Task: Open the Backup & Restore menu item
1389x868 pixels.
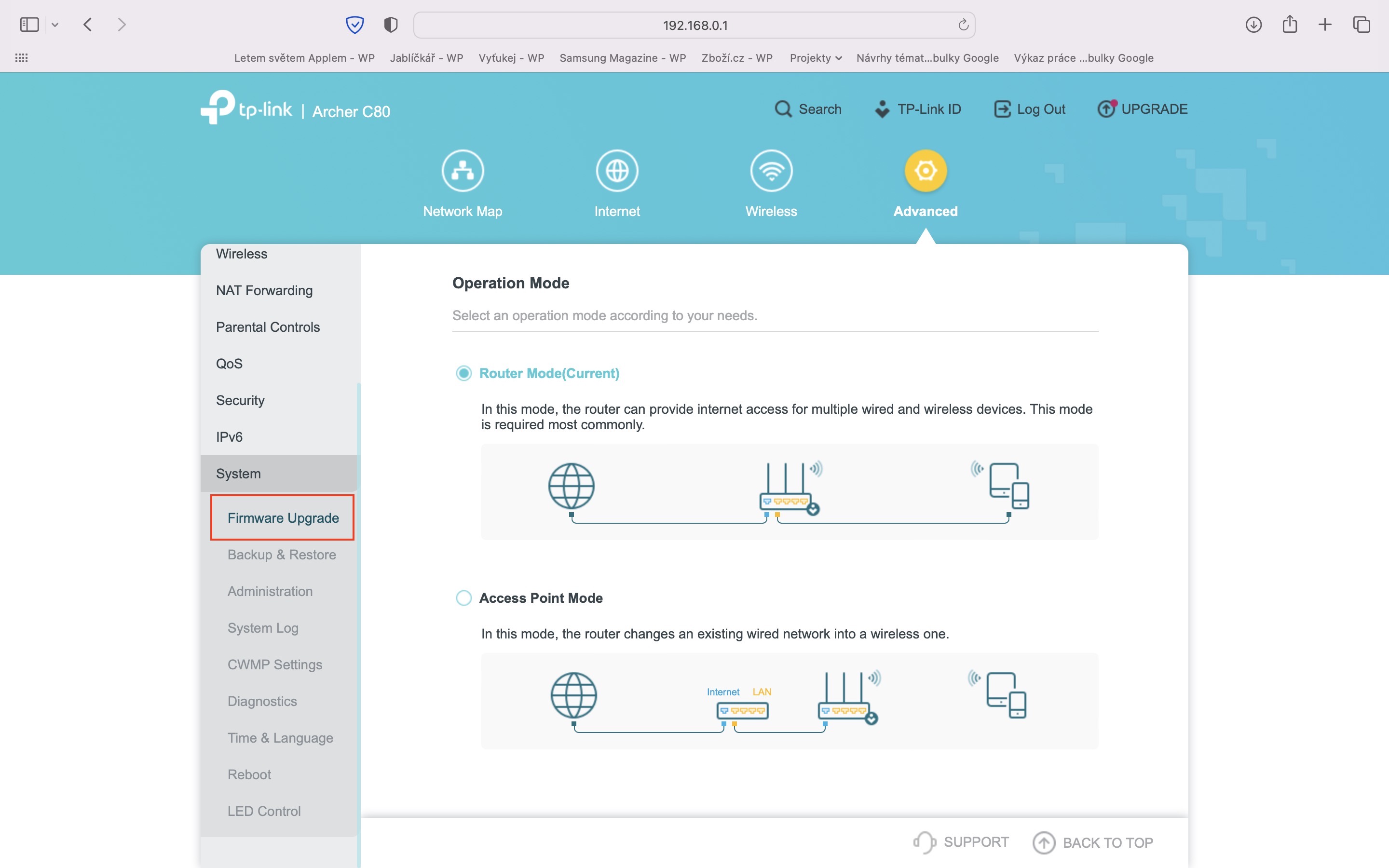Action: click(x=282, y=555)
